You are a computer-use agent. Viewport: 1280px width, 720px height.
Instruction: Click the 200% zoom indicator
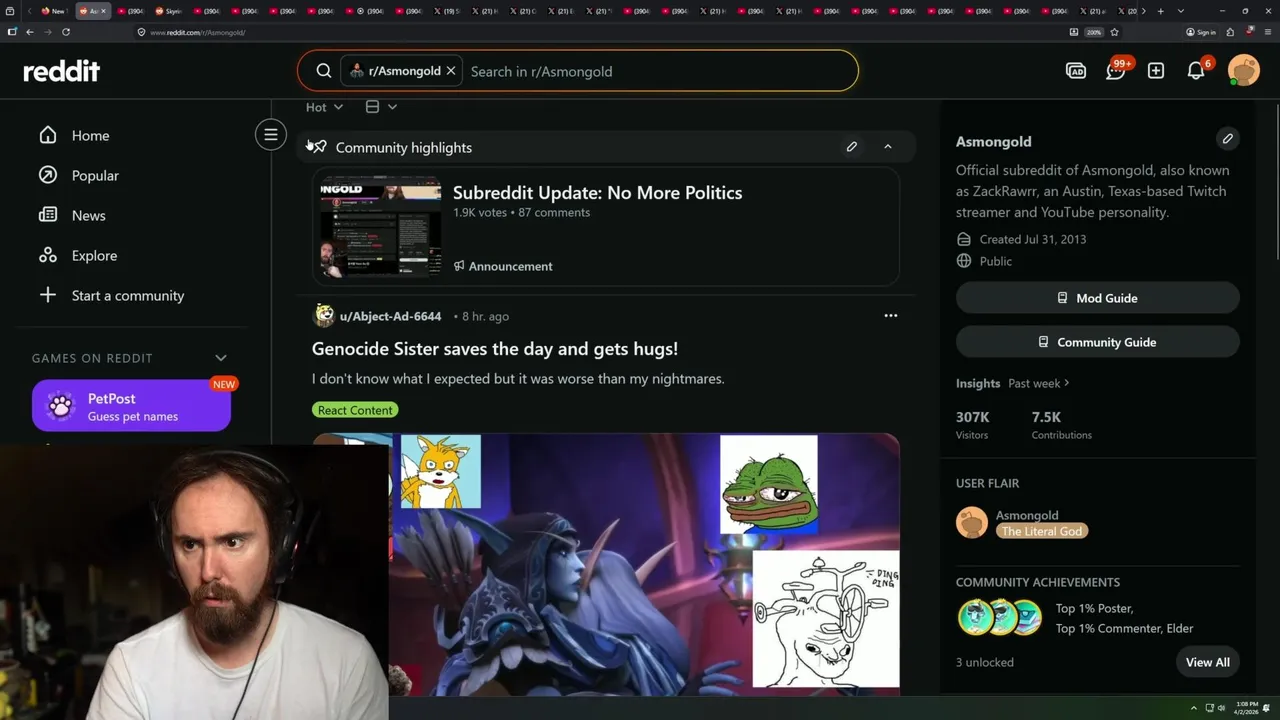(x=1094, y=32)
